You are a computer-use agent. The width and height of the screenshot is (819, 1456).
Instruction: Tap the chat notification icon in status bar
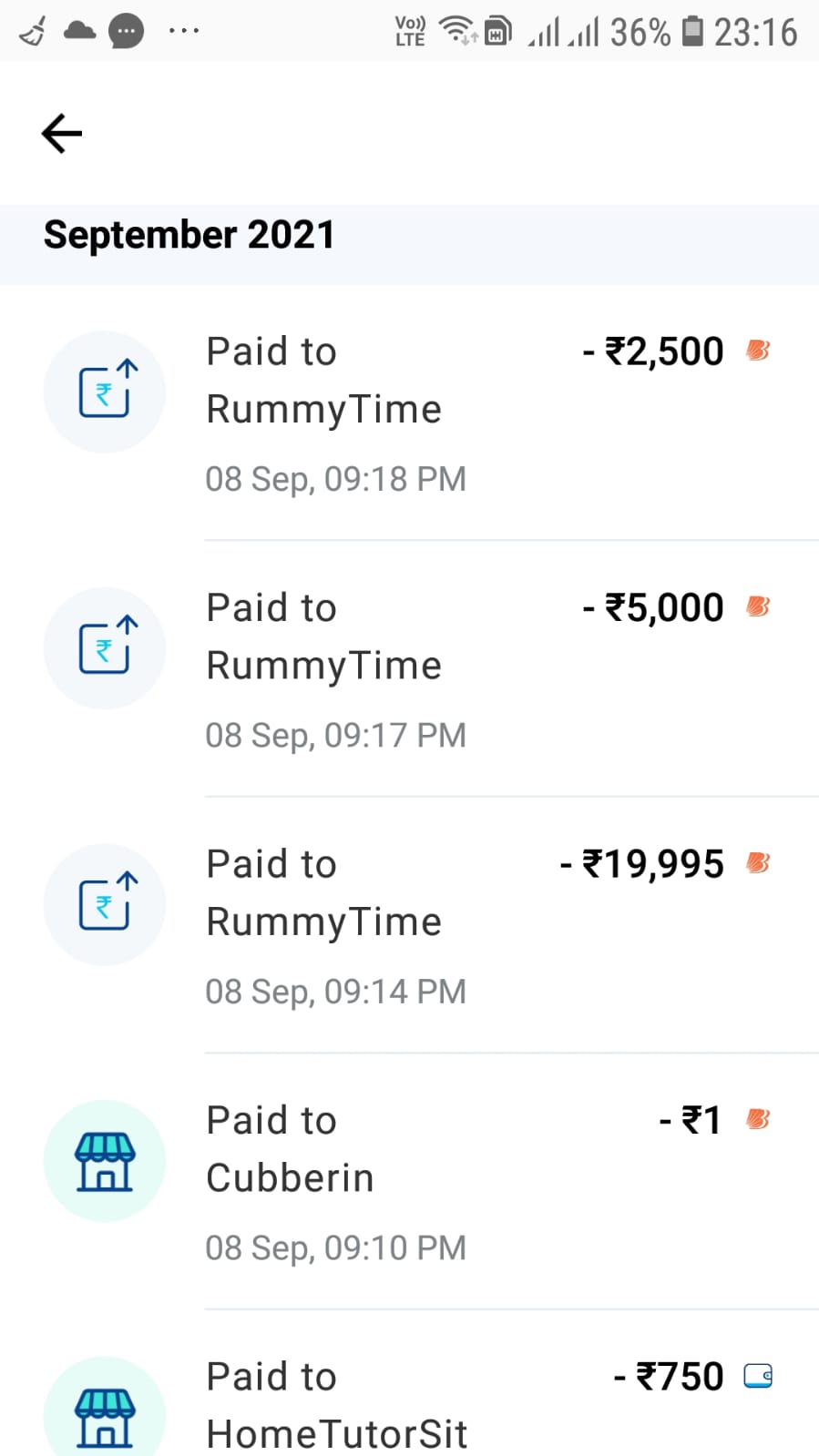tap(126, 32)
